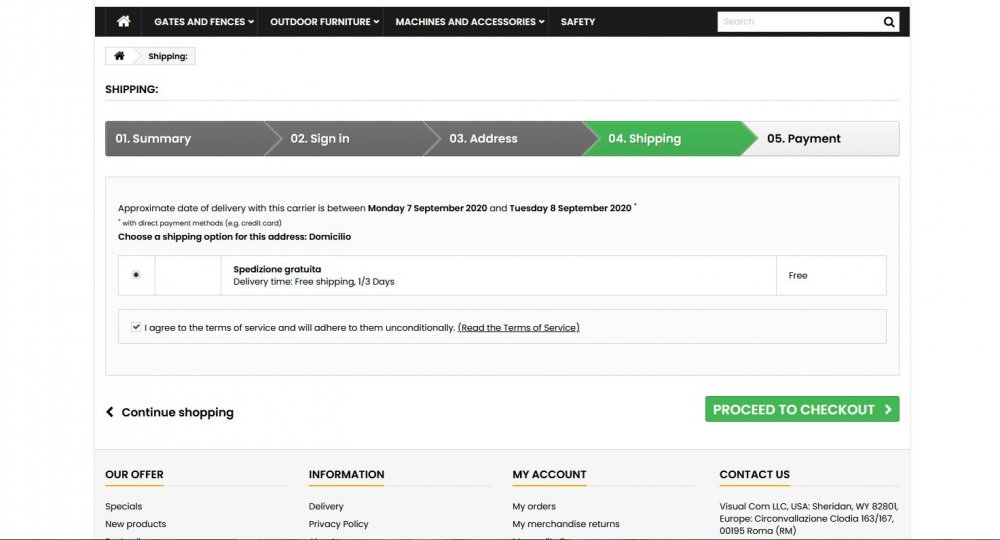Open the home icon in the navigation bar
The height and width of the screenshot is (540, 1000).
pos(124,22)
